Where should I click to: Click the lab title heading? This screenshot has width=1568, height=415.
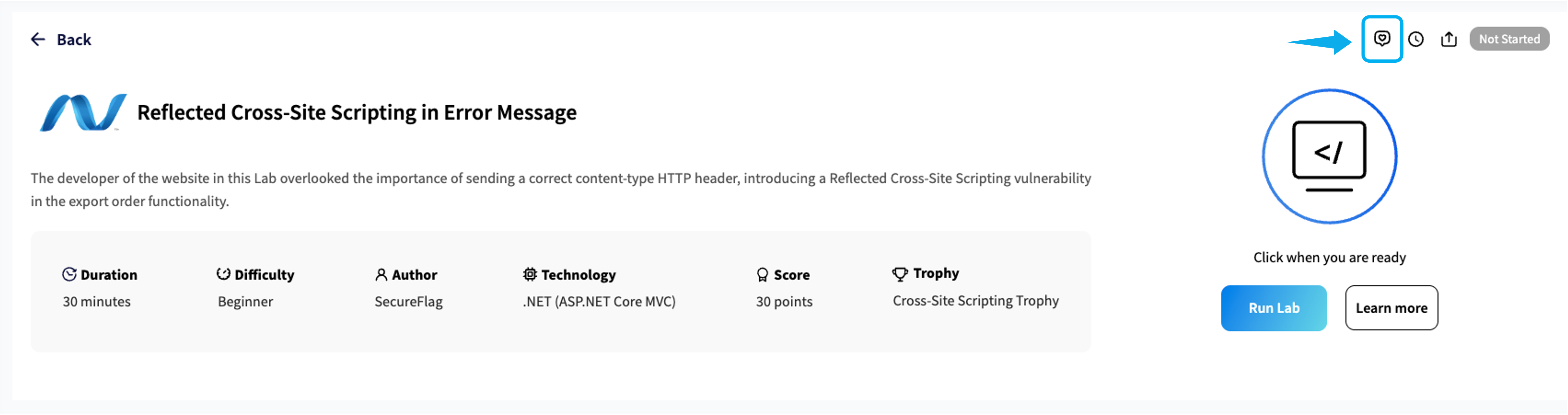(x=357, y=113)
